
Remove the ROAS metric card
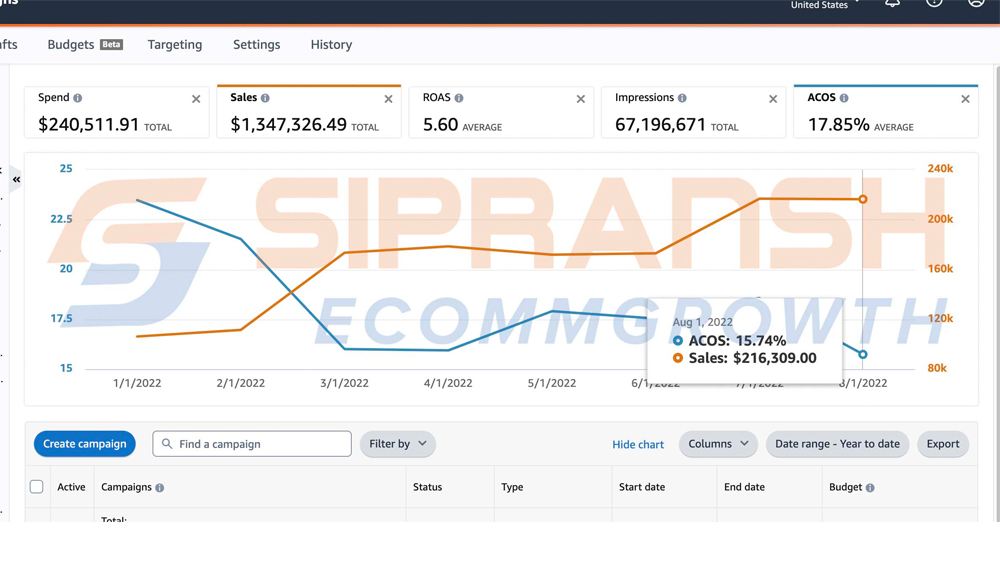(x=580, y=99)
